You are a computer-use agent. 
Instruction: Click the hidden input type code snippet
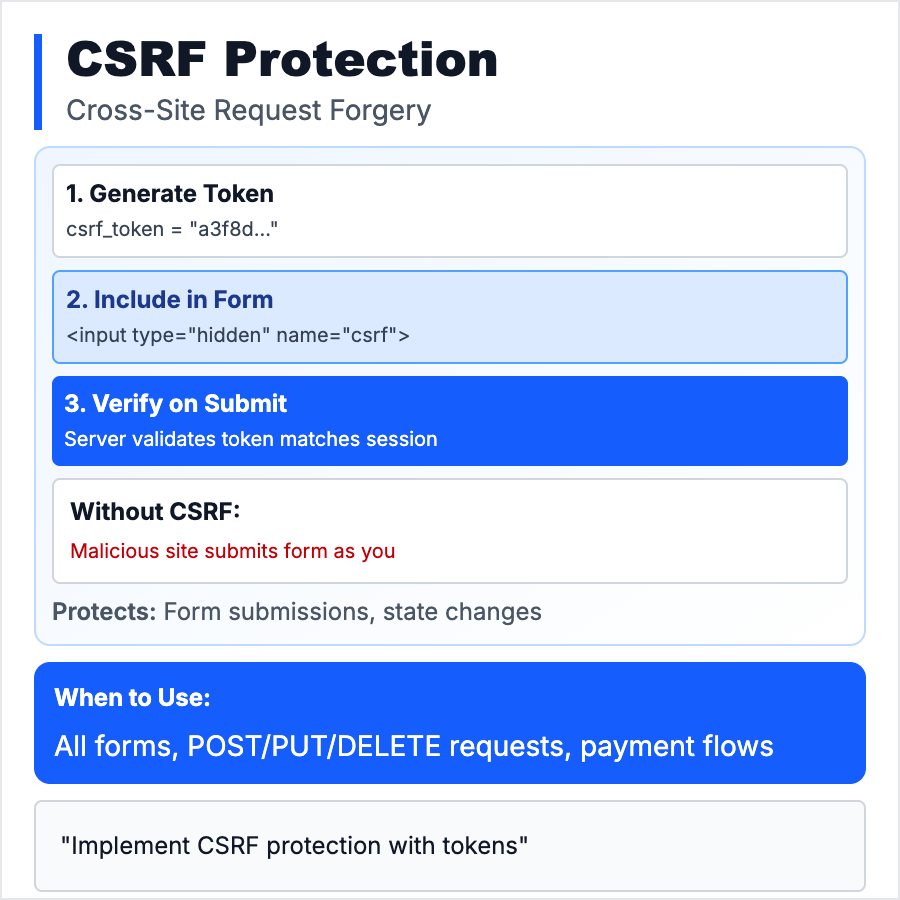[x=238, y=335]
